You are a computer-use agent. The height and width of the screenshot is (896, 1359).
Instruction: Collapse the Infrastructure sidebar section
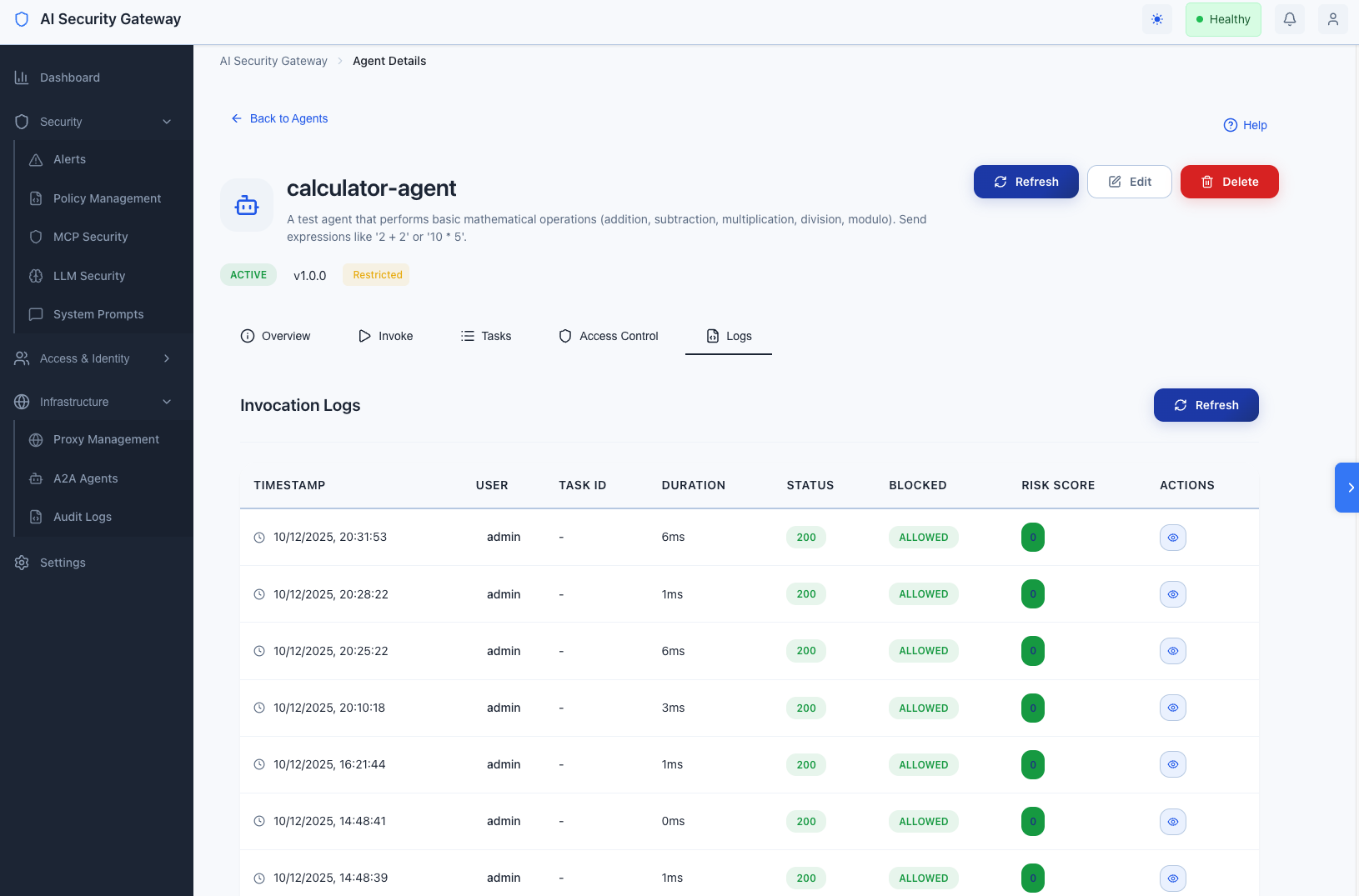click(167, 402)
